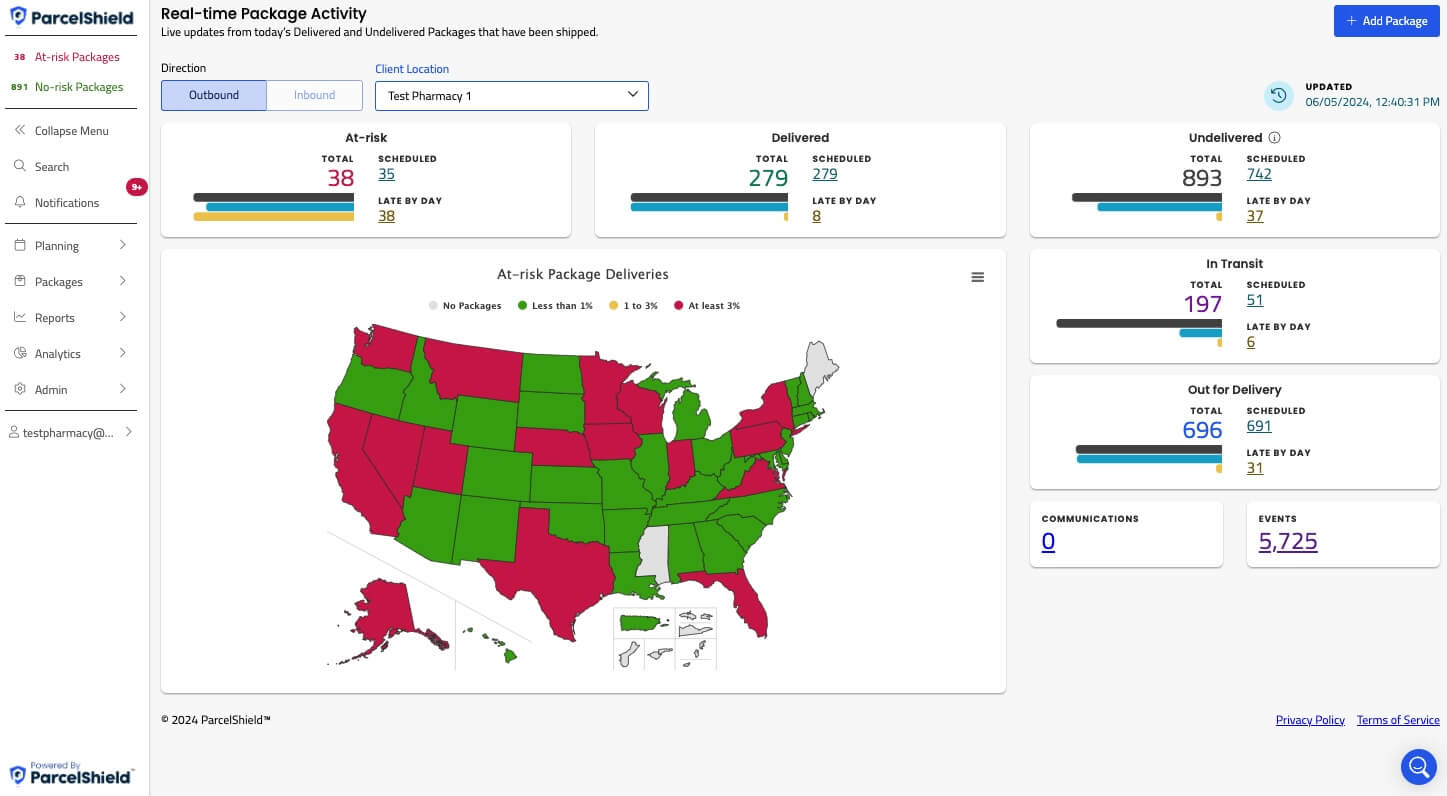Open At-risk Packages in sidebar
Image resolution: width=1447 pixels, height=796 pixels.
pos(77,57)
